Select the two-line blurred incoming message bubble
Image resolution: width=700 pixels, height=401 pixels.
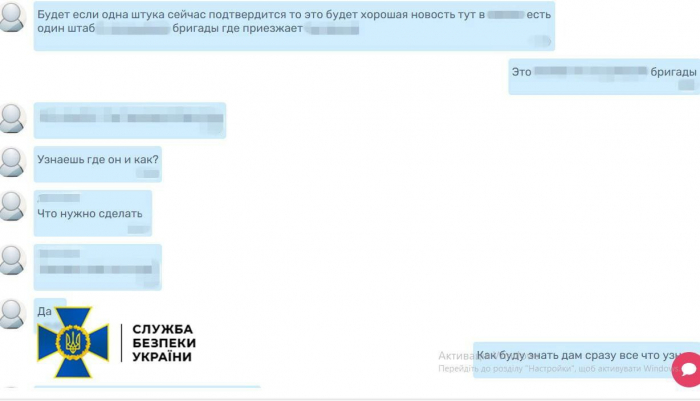[x=97, y=266]
